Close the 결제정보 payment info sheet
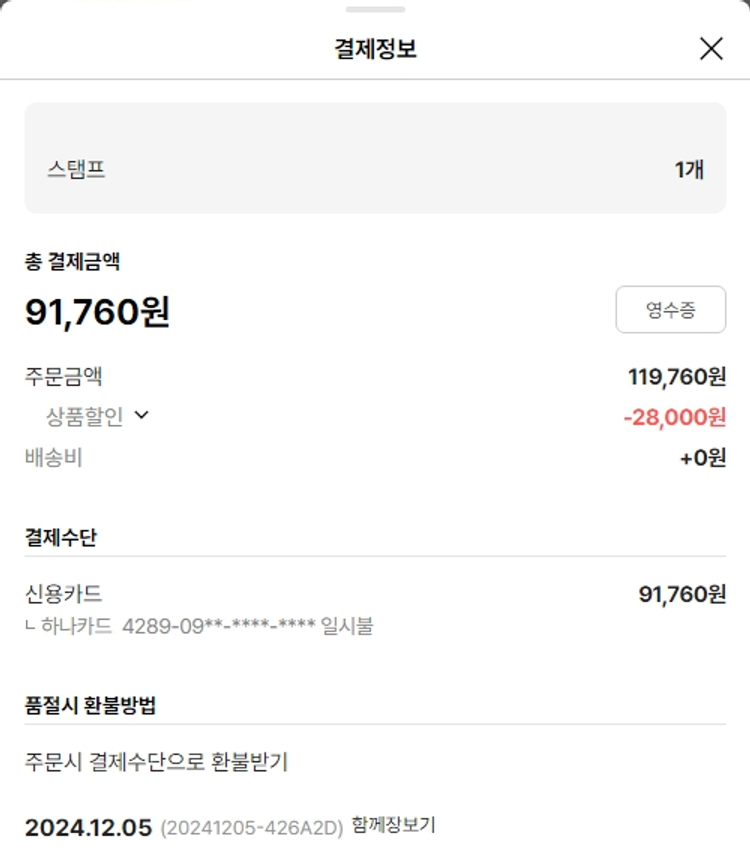750x858 pixels. pos(711,48)
